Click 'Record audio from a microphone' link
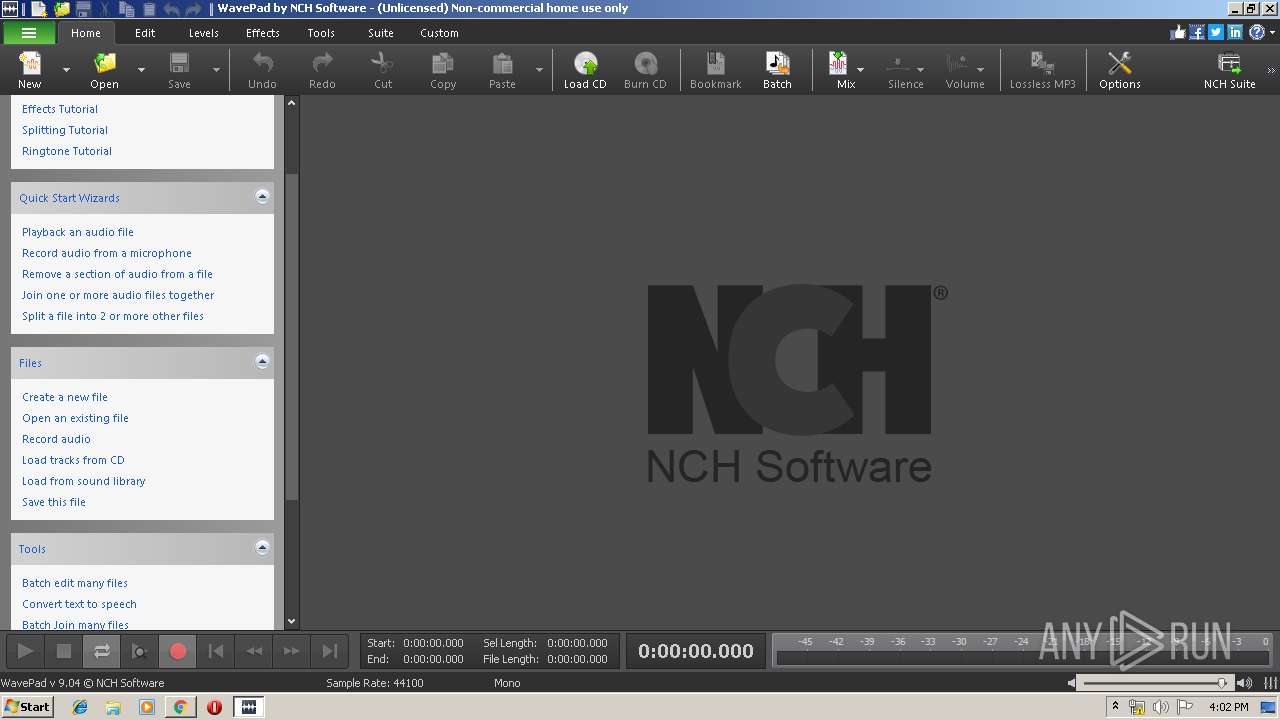 (107, 253)
